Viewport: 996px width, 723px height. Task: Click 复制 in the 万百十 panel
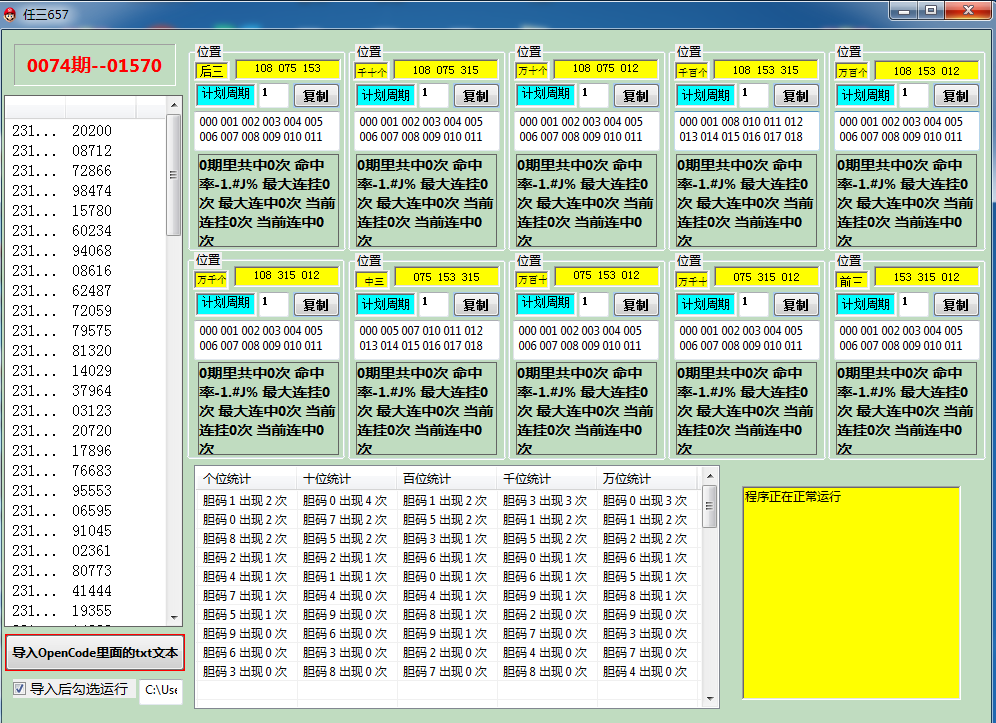click(636, 305)
